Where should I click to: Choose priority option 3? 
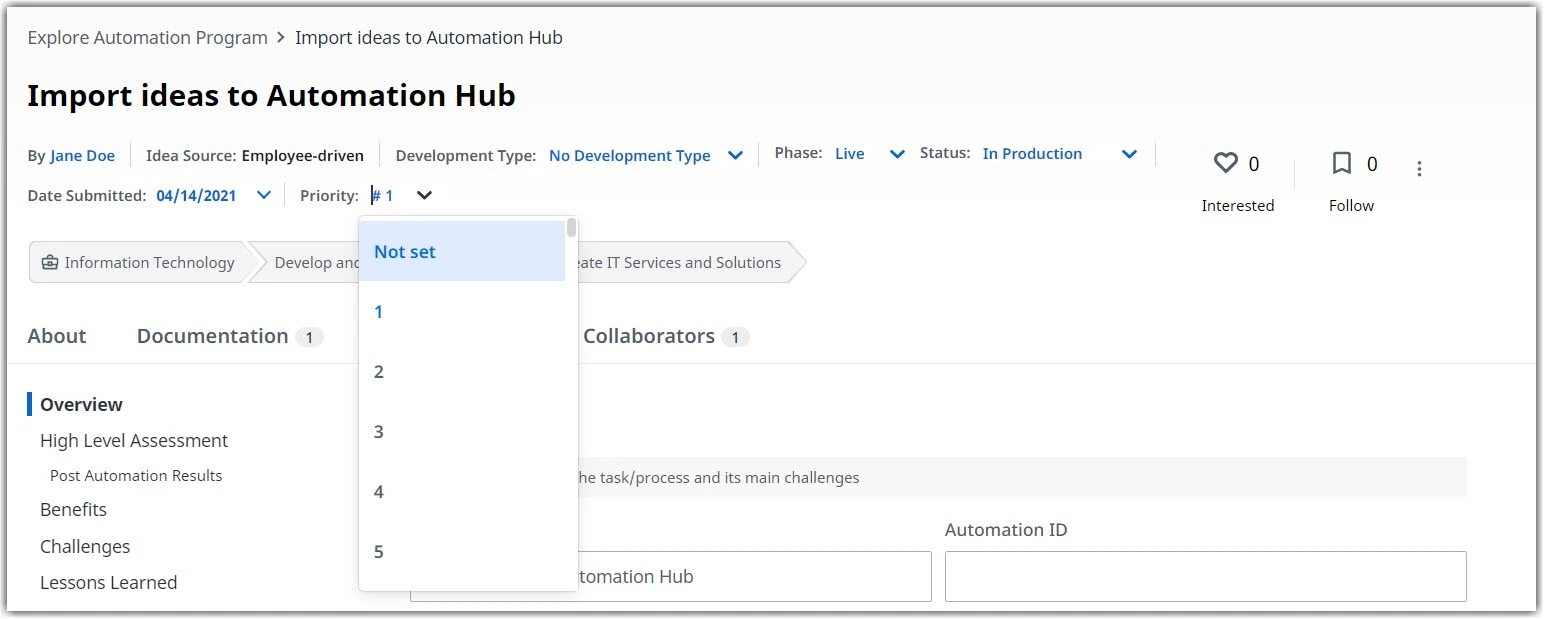(x=462, y=432)
